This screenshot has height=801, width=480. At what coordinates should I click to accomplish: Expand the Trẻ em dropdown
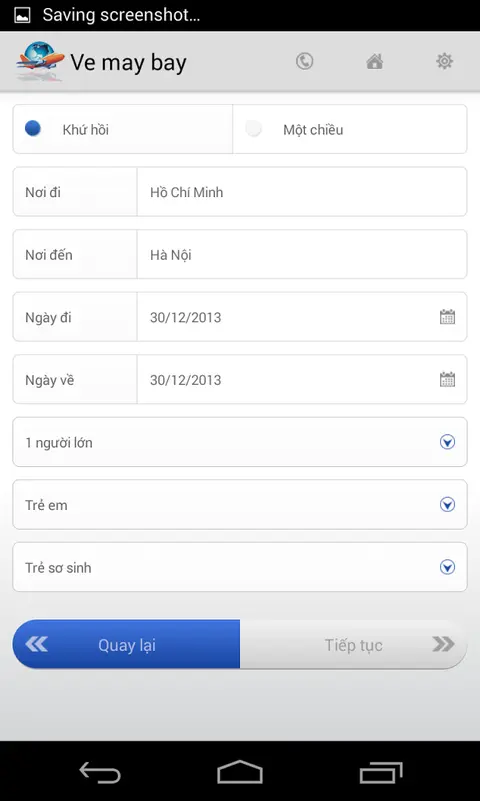coord(240,505)
